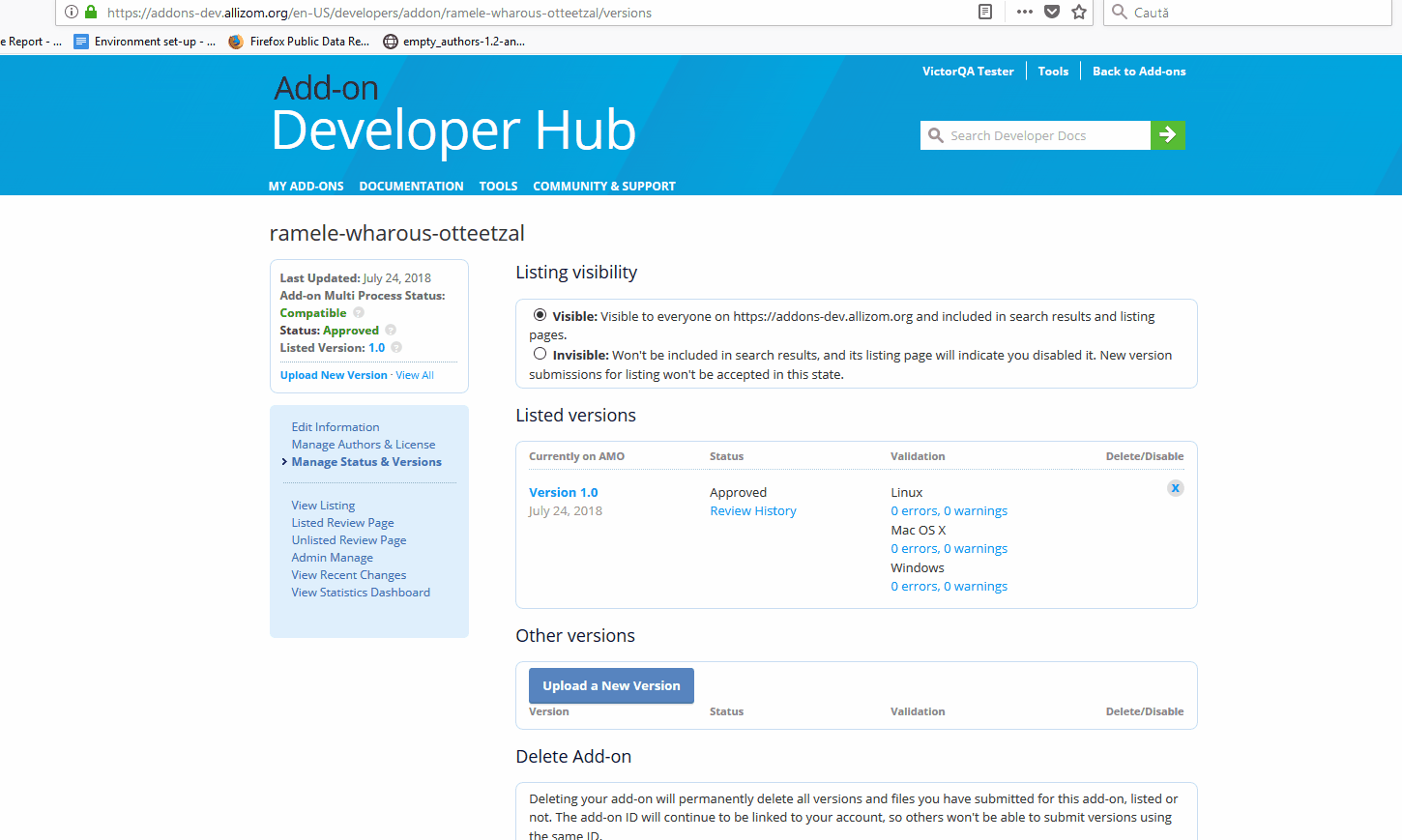This screenshot has height=840, width=1402.
Task: Click Upload New Version sidebar link
Action: click(334, 375)
